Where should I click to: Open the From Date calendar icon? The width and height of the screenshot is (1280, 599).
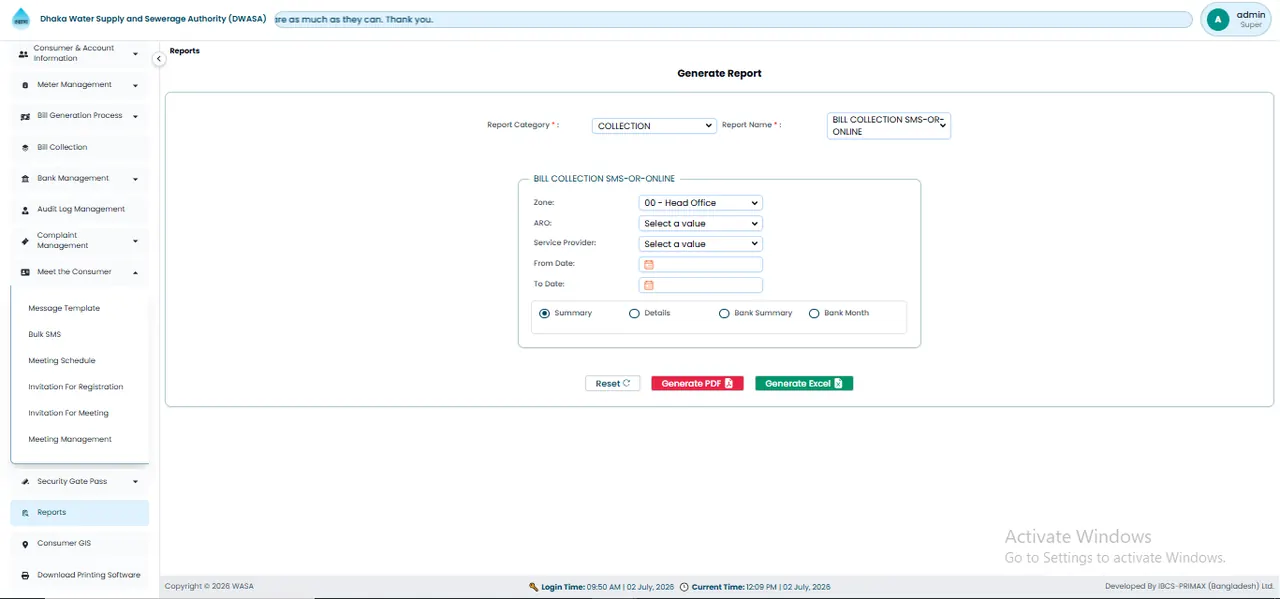click(x=648, y=265)
